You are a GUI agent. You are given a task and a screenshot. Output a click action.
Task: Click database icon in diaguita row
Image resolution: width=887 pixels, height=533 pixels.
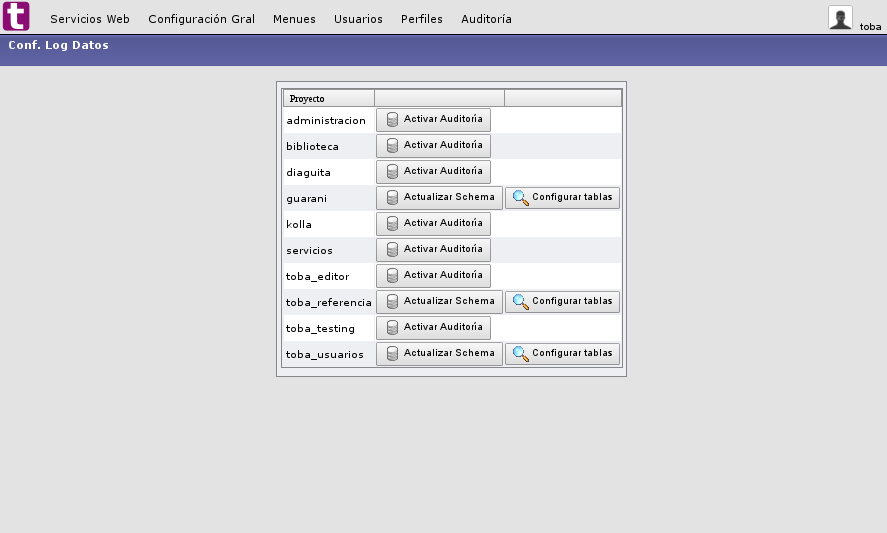(x=392, y=171)
